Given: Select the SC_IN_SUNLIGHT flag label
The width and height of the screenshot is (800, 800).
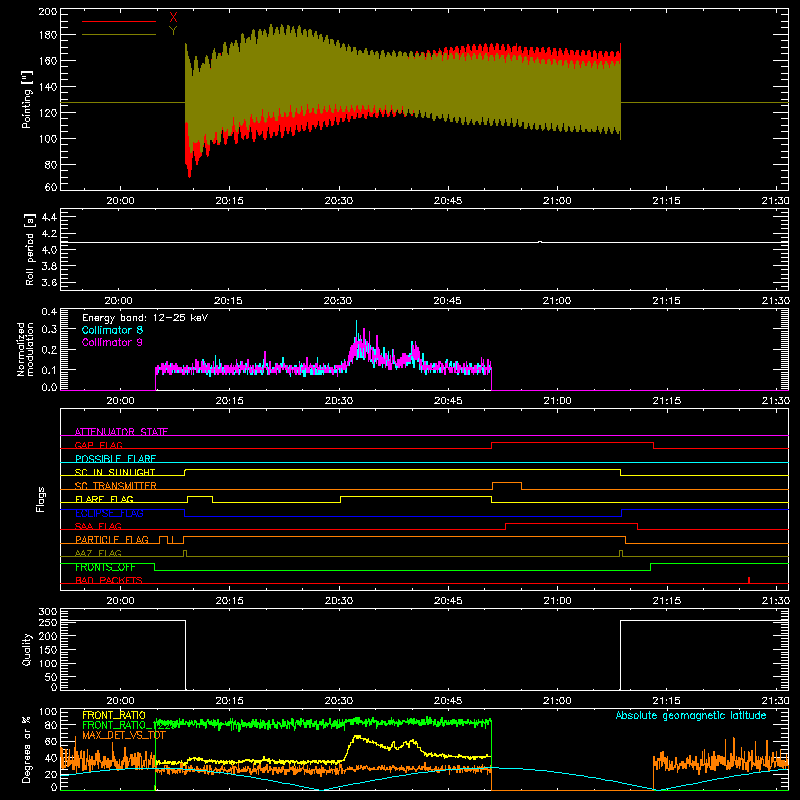Looking at the screenshot, I should 115,472.
